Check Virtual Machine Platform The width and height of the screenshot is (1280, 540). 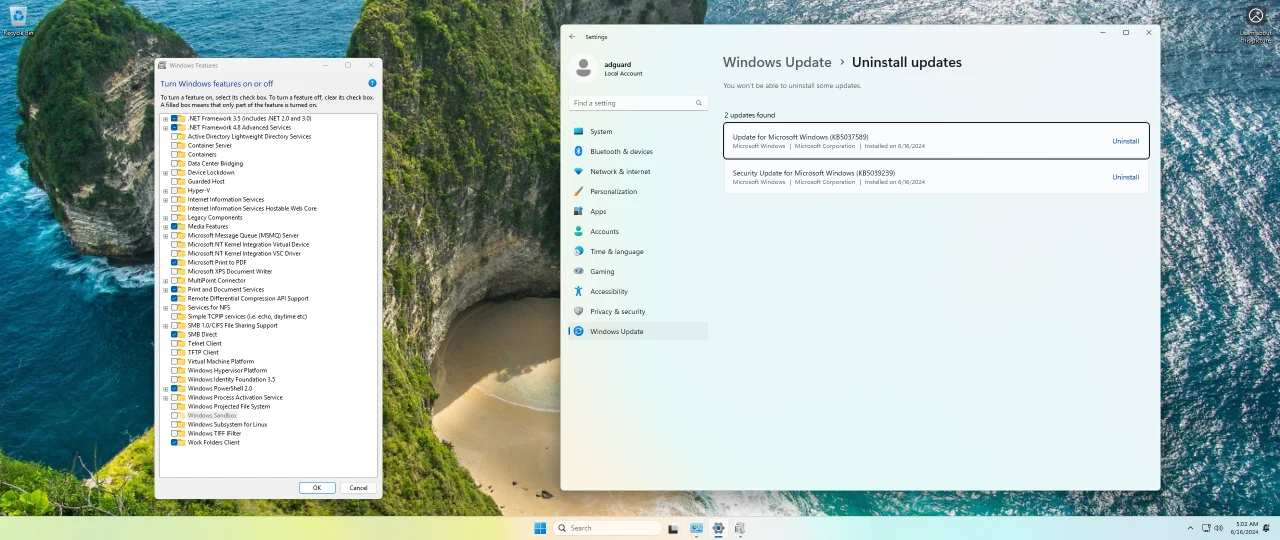tap(174, 362)
